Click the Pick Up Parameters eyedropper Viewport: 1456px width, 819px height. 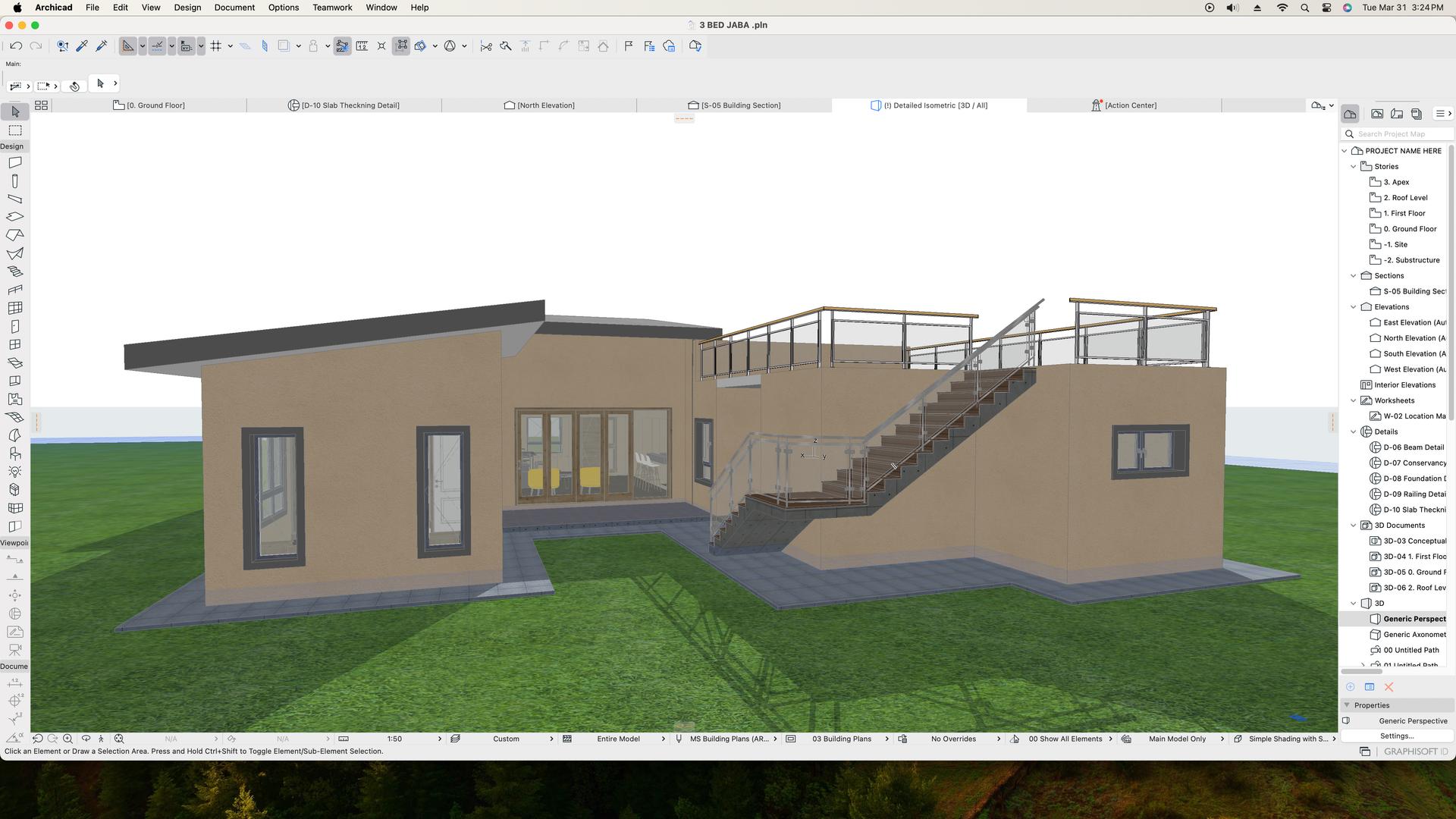[x=82, y=46]
